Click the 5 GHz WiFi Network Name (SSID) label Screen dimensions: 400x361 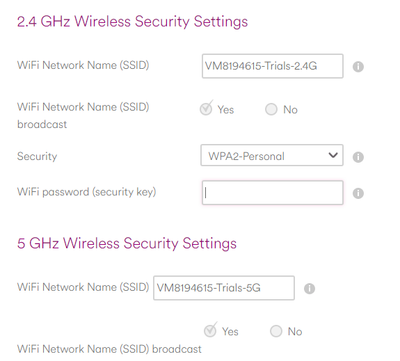[83, 287]
